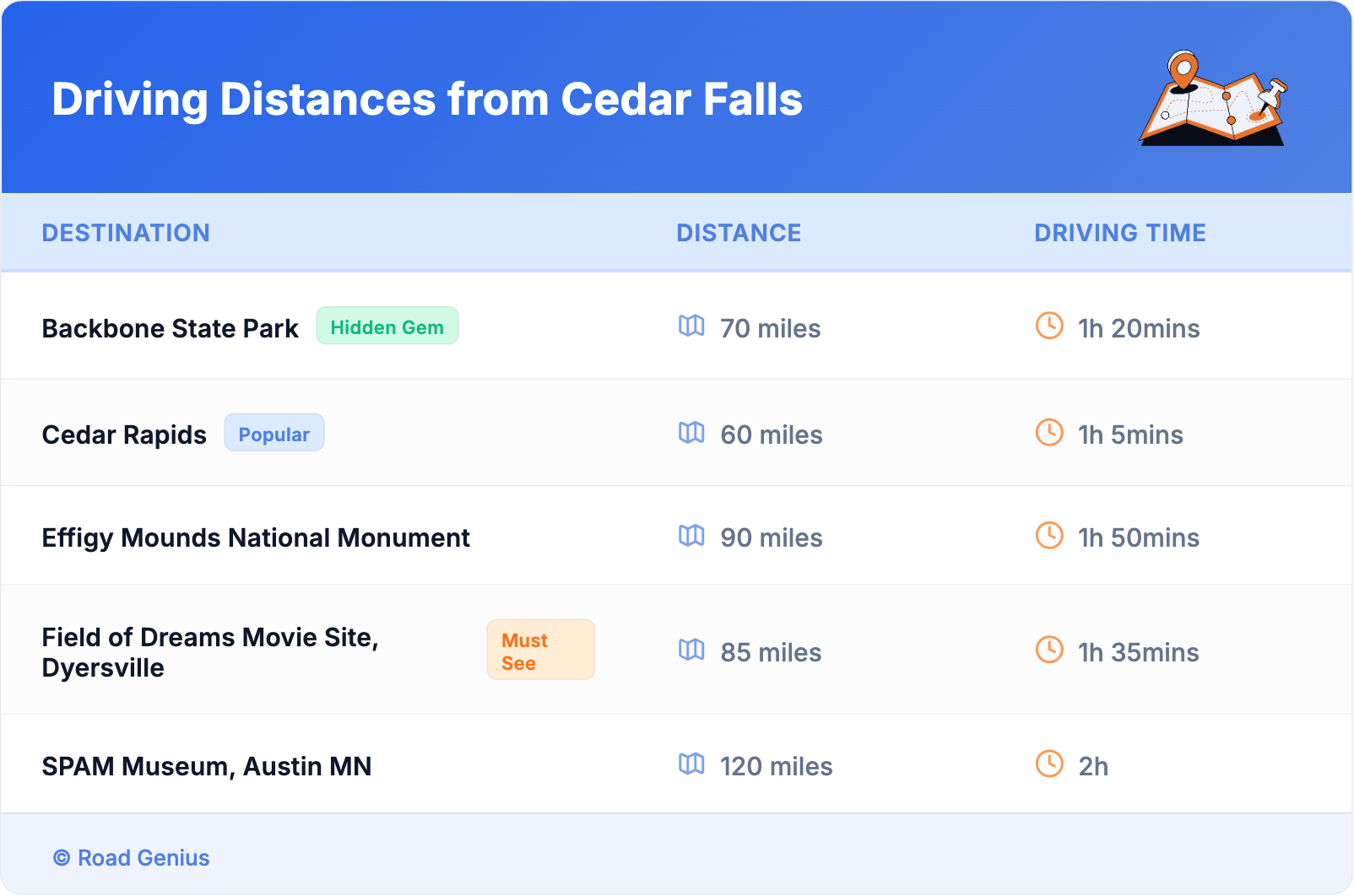This screenshot has height=896, width=1354.
Task: Click the map icon beside 70 miles
Action: tap(691, 326)
